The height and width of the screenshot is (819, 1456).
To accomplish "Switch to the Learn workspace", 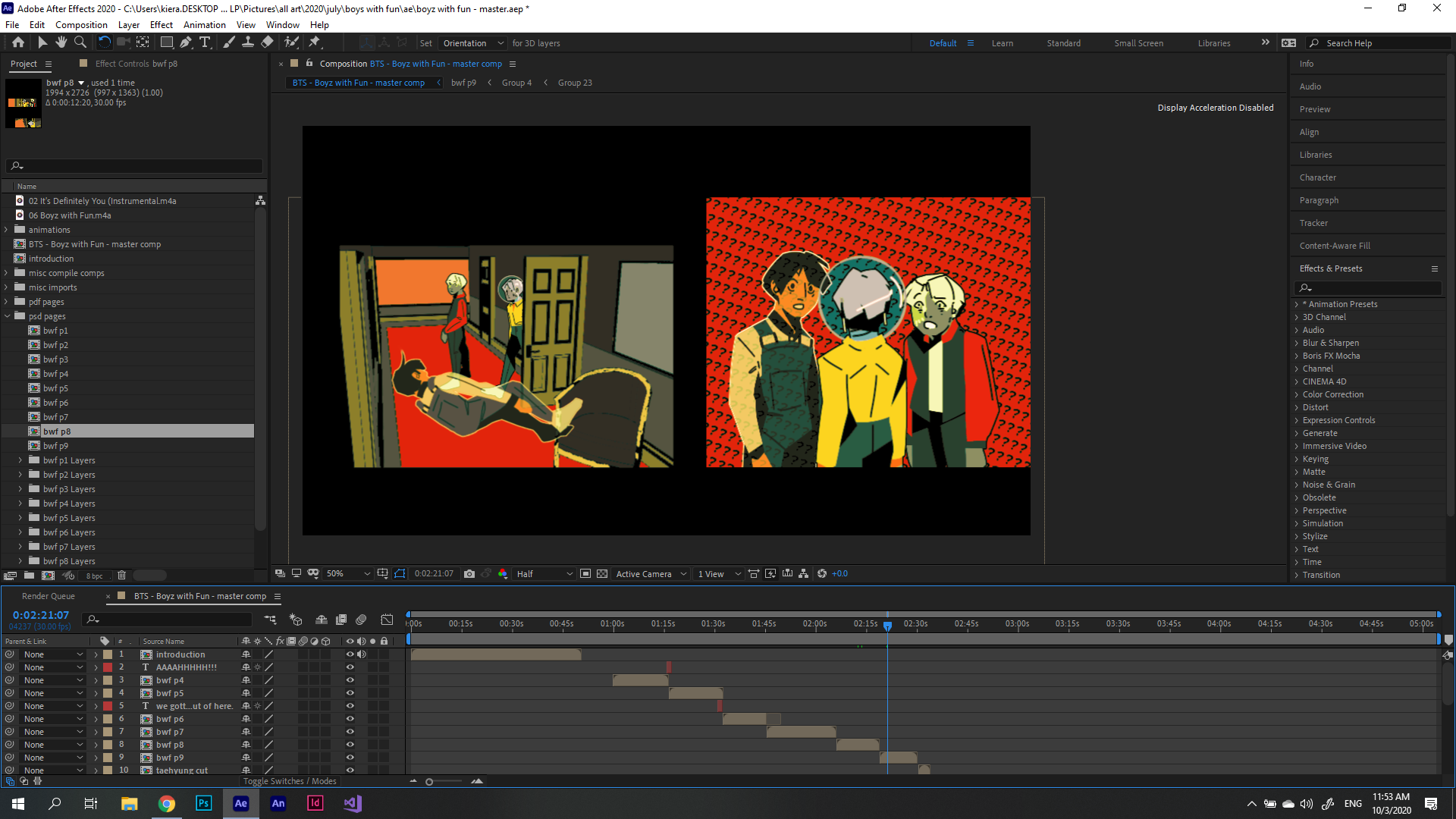I will click(1003, 43).
